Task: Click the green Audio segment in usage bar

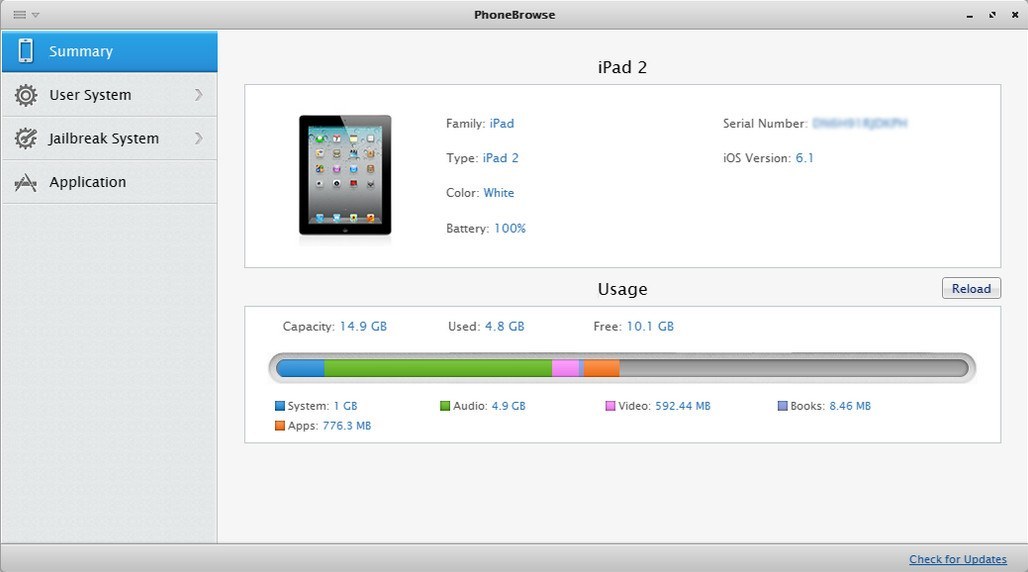Action: click(438, 368)
